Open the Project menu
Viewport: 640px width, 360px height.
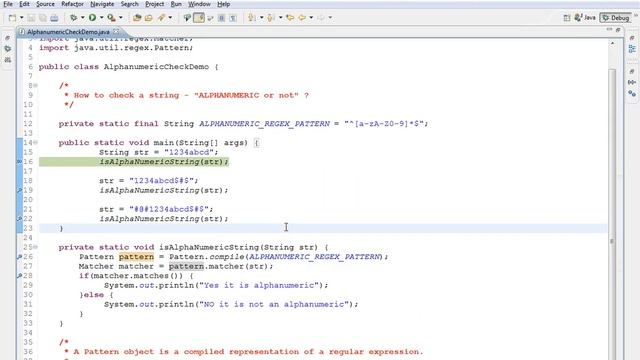(155, 4)
